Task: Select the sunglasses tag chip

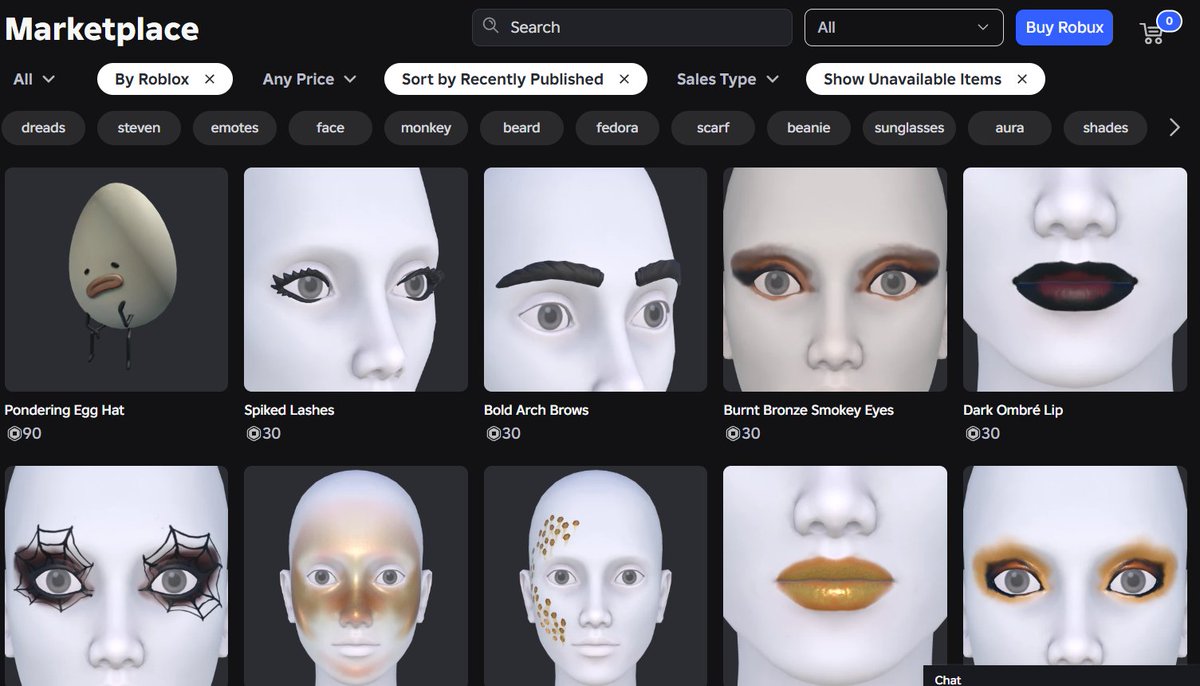Action: pyautogui.click(x=909, y=128)
